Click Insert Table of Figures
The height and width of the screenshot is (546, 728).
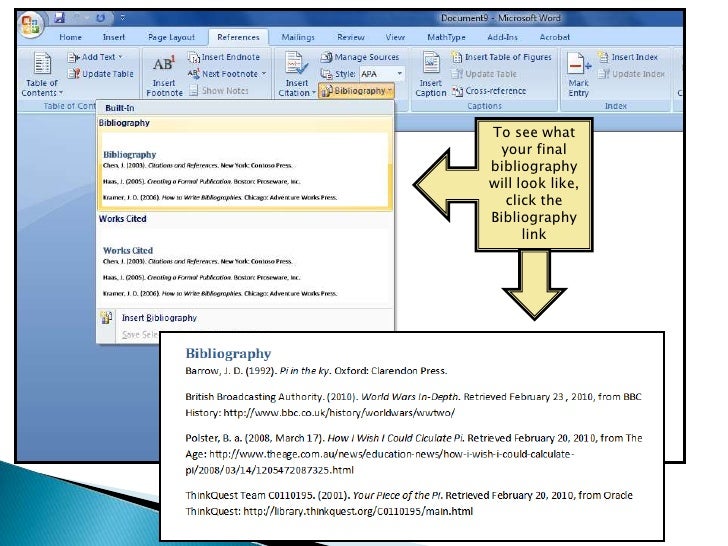[502, 57]
